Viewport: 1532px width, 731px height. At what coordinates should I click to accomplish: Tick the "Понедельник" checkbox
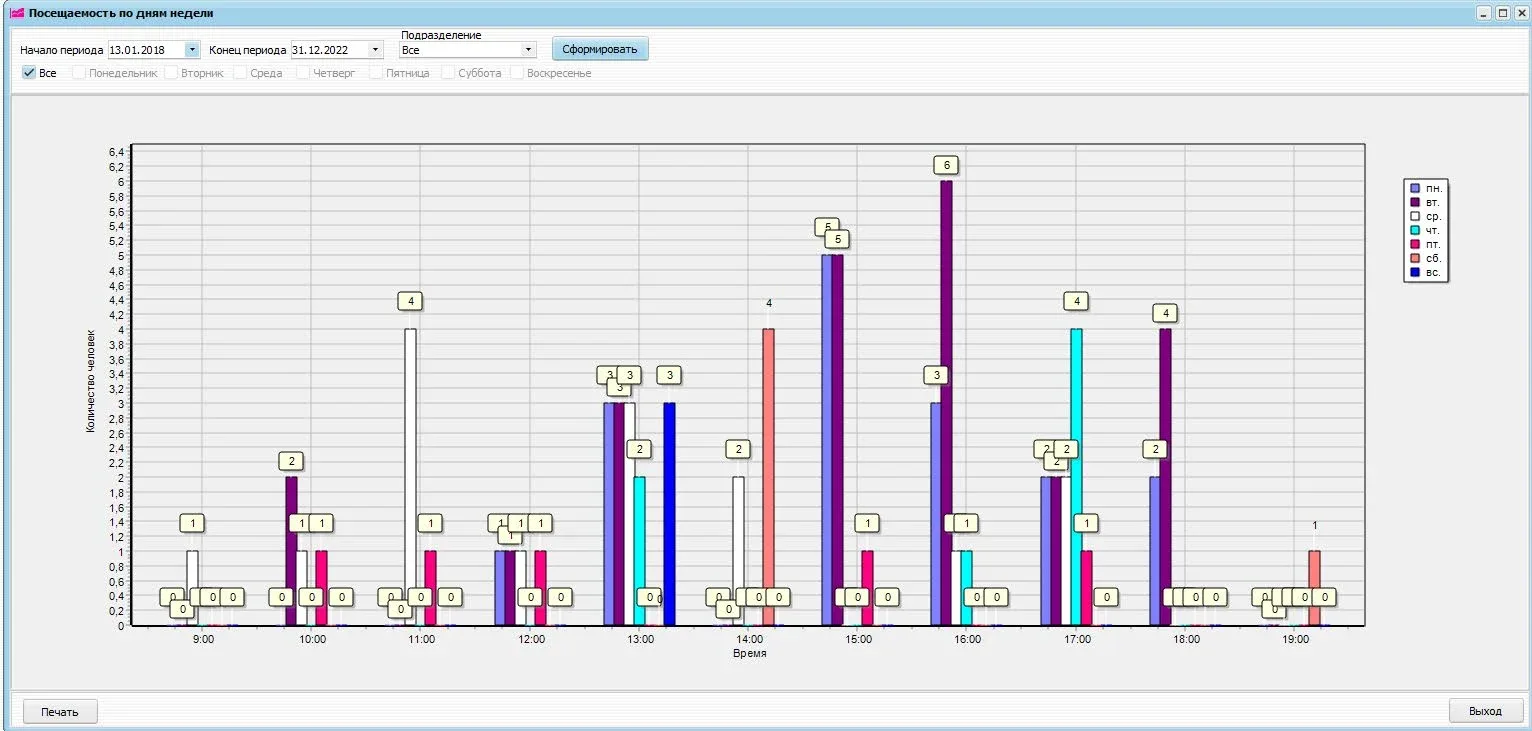pos(79,73)
